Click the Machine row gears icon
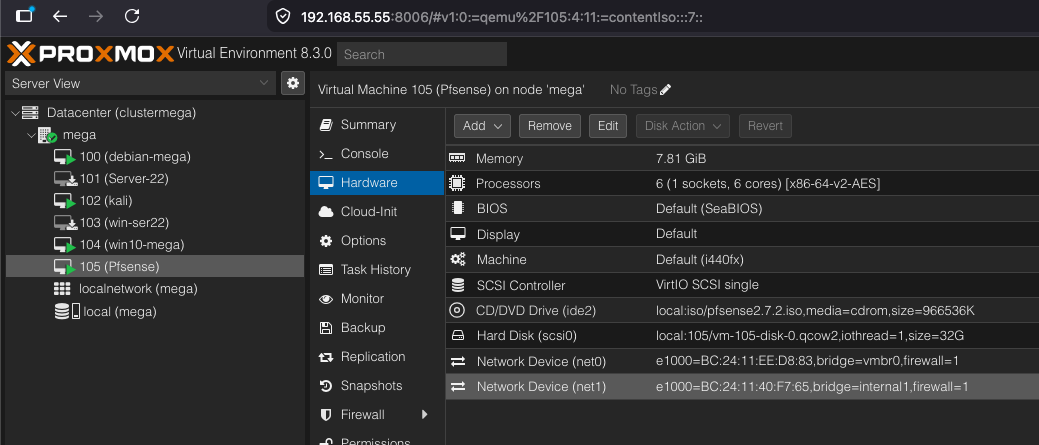The image size is (1039, 445). (457, 260)
